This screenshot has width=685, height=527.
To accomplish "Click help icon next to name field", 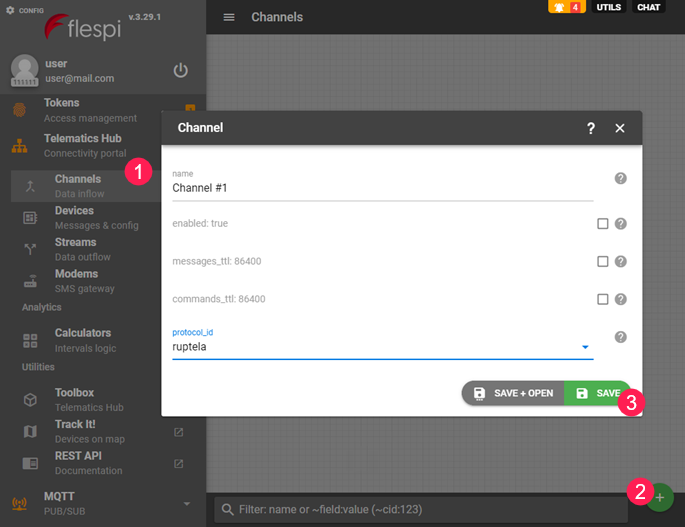I will point(620,178).
